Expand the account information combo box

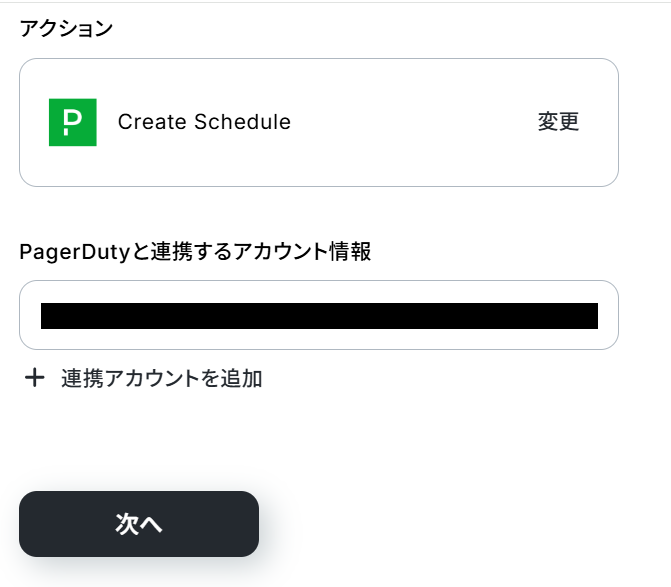click(x=319, y=315)
